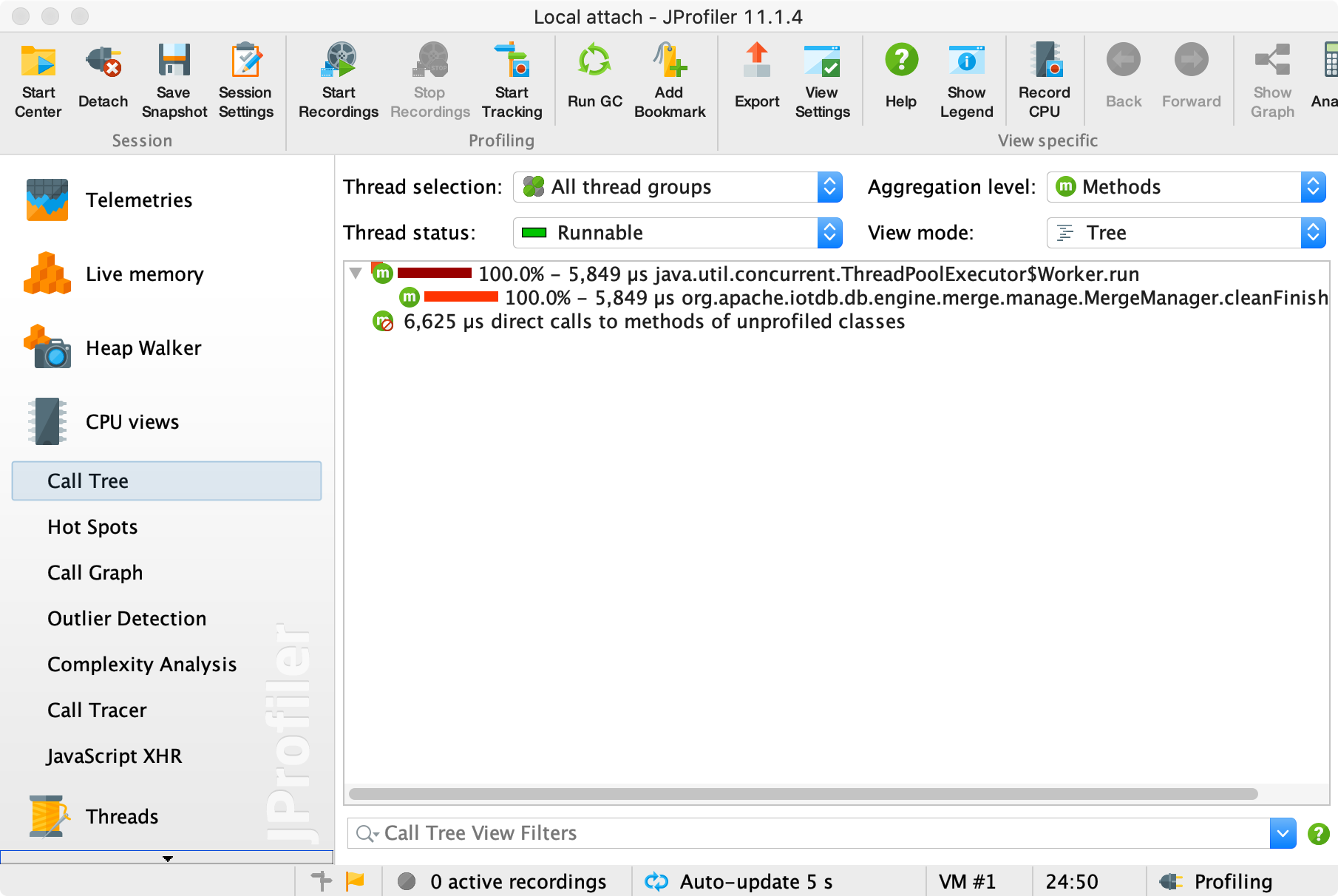Open the Thread status dropdown
Viewport: 1338px width, 896px height.
pyautogui.click(x=829, y=232)
